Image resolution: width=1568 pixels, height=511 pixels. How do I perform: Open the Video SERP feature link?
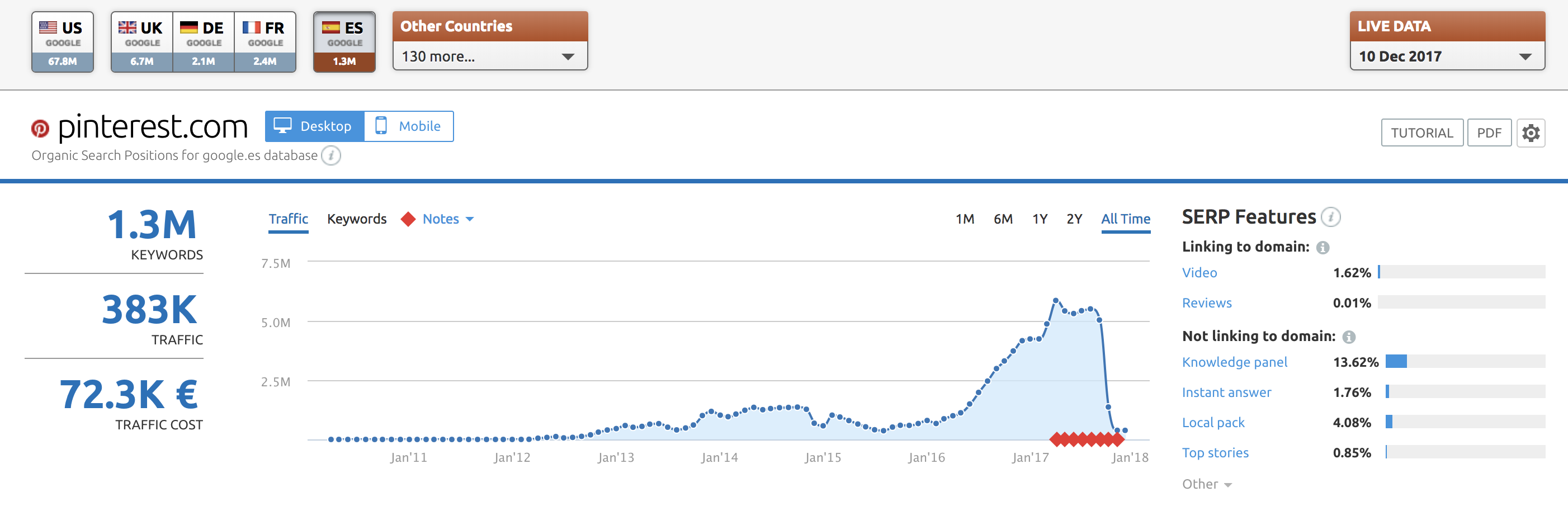click(x=1199, y=272)
